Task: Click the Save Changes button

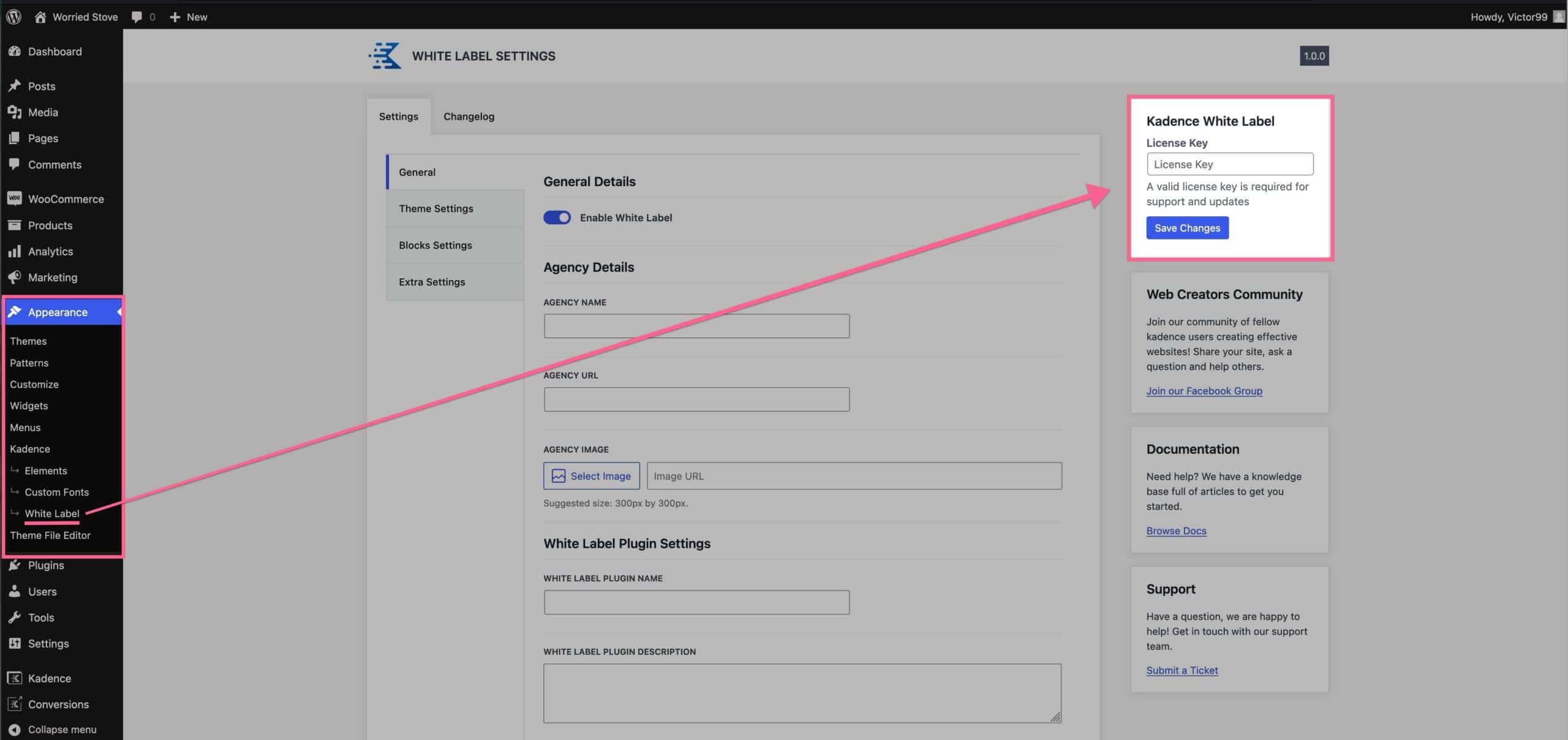Action: [1187, 228]
